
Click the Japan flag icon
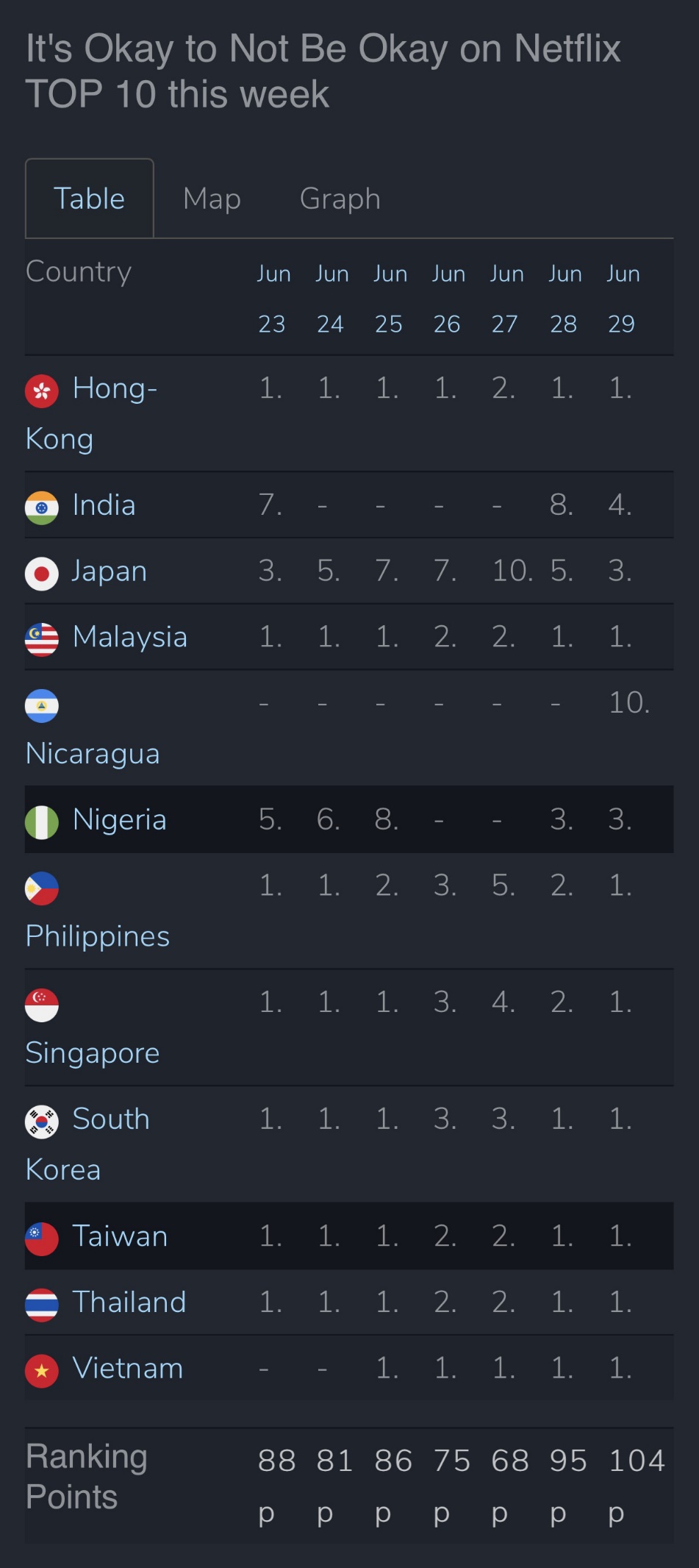(x=42, y=574)
